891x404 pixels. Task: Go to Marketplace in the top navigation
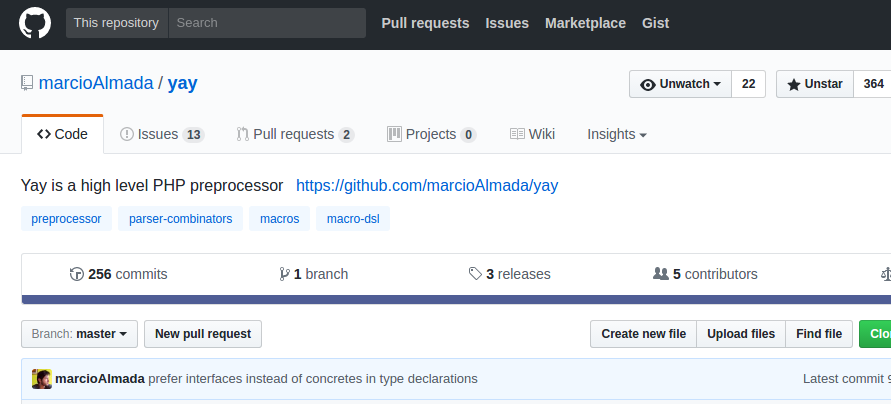[585, 23]
